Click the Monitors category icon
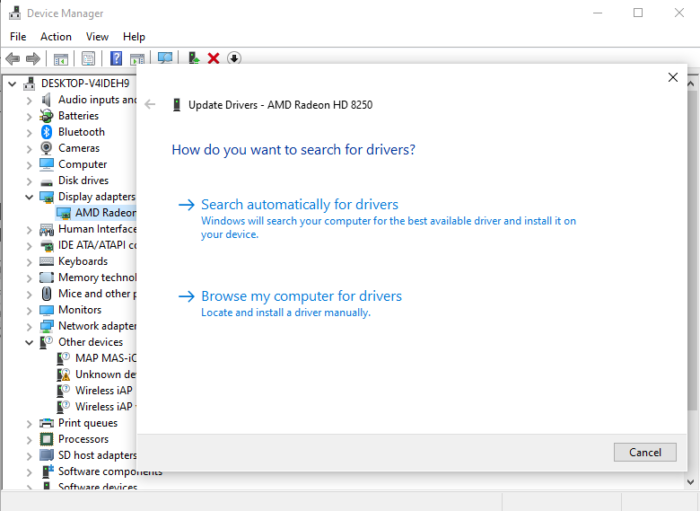Screen dimensions: 700x511 pyautogui.click(x=46, y=310)
